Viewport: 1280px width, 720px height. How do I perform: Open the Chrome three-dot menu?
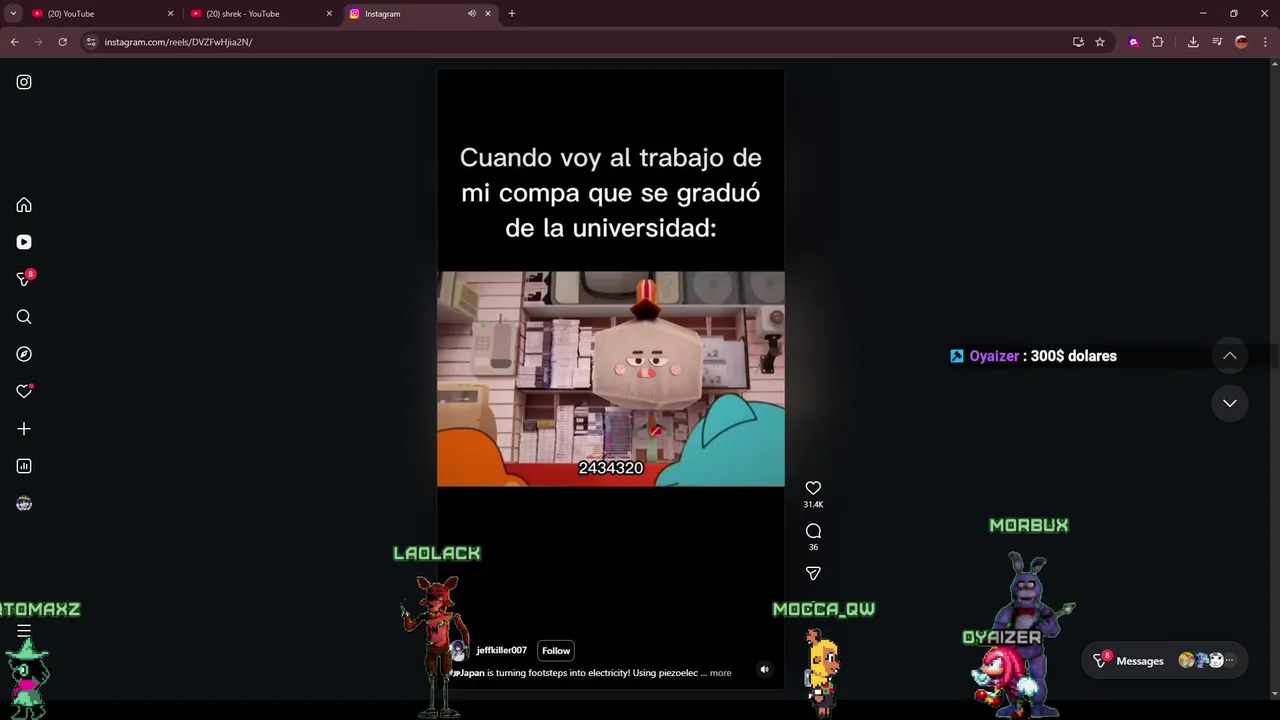point(1265,42)
